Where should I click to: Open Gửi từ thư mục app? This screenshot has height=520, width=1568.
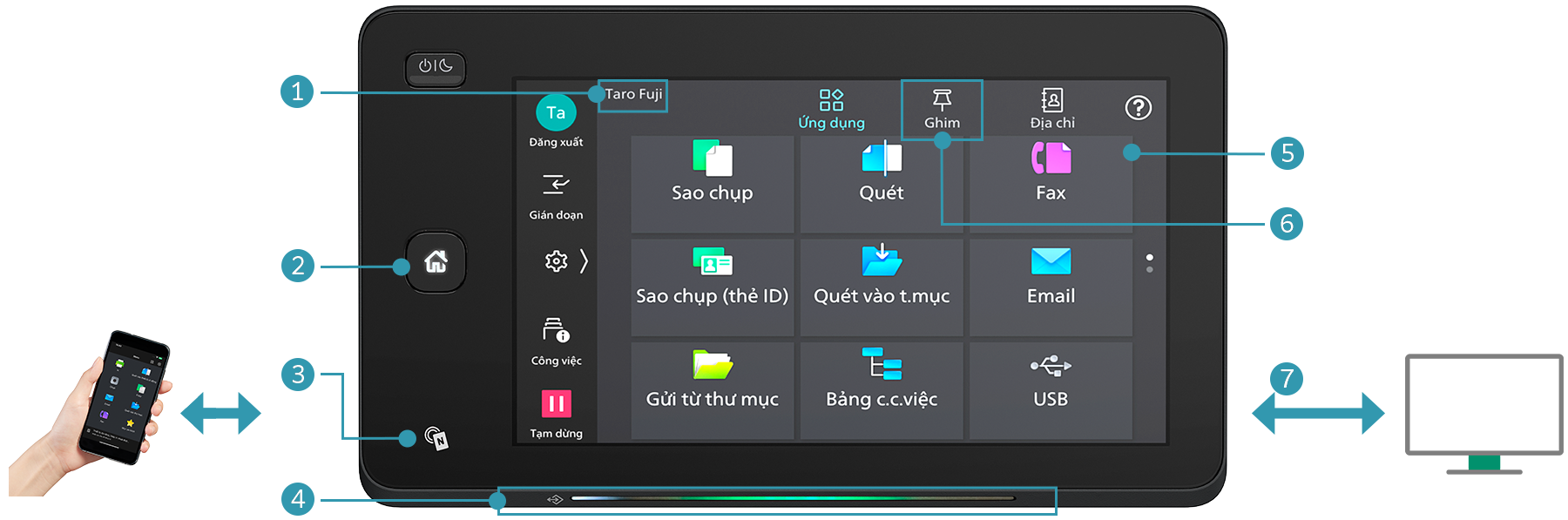pyautogui.click(x=712, y=389)
